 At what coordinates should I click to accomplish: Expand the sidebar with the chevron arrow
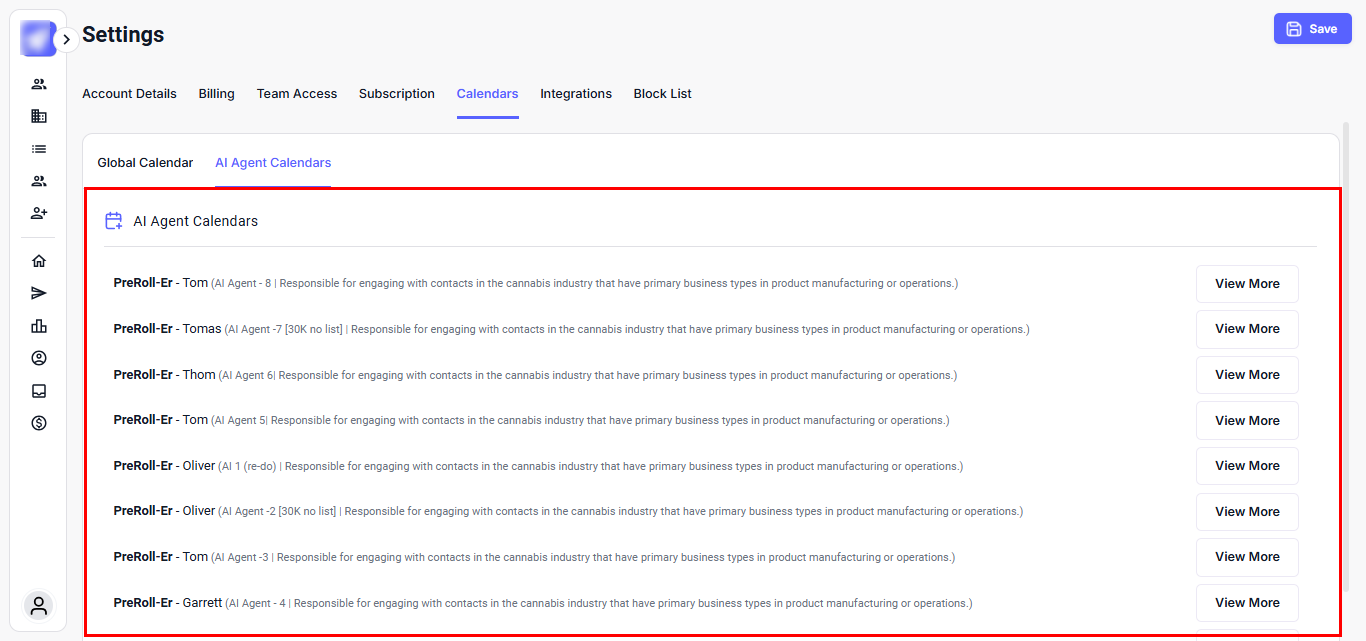point(66,39)
